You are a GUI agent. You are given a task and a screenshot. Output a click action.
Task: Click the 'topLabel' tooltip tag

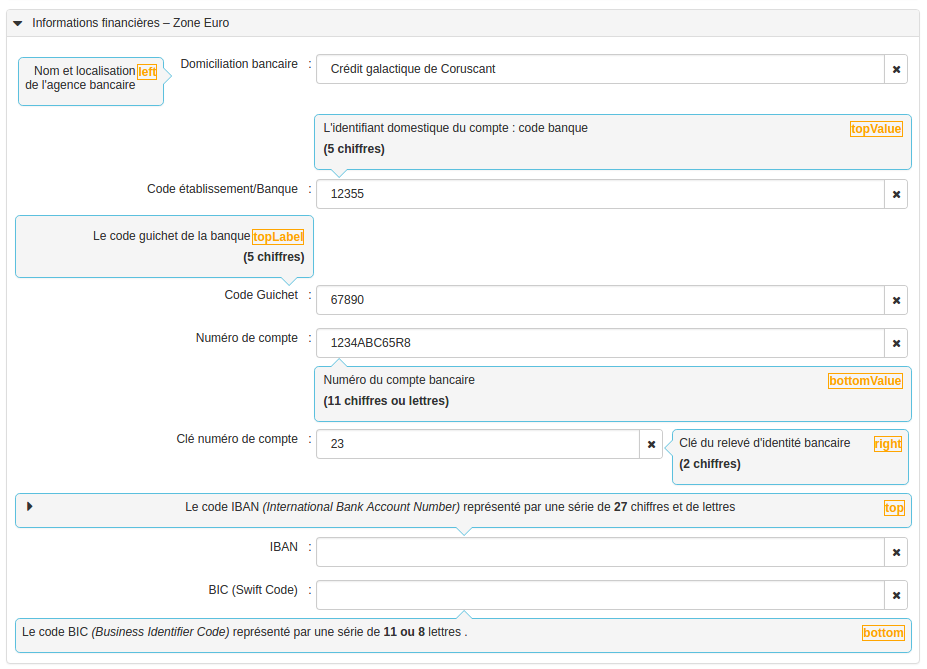click(278, 237)
